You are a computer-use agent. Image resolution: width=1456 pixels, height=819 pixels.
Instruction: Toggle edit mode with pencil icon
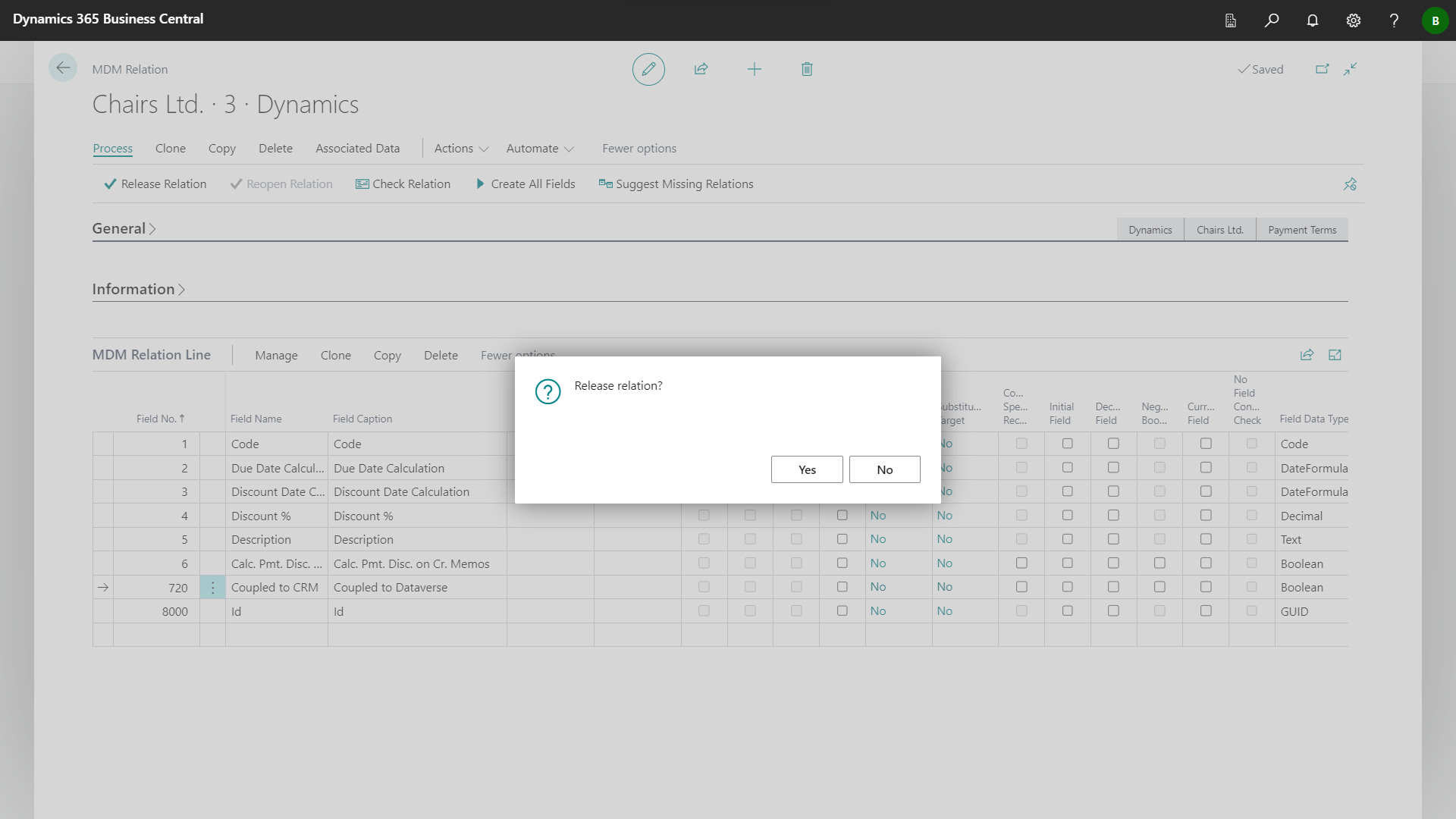pos(648,69)
